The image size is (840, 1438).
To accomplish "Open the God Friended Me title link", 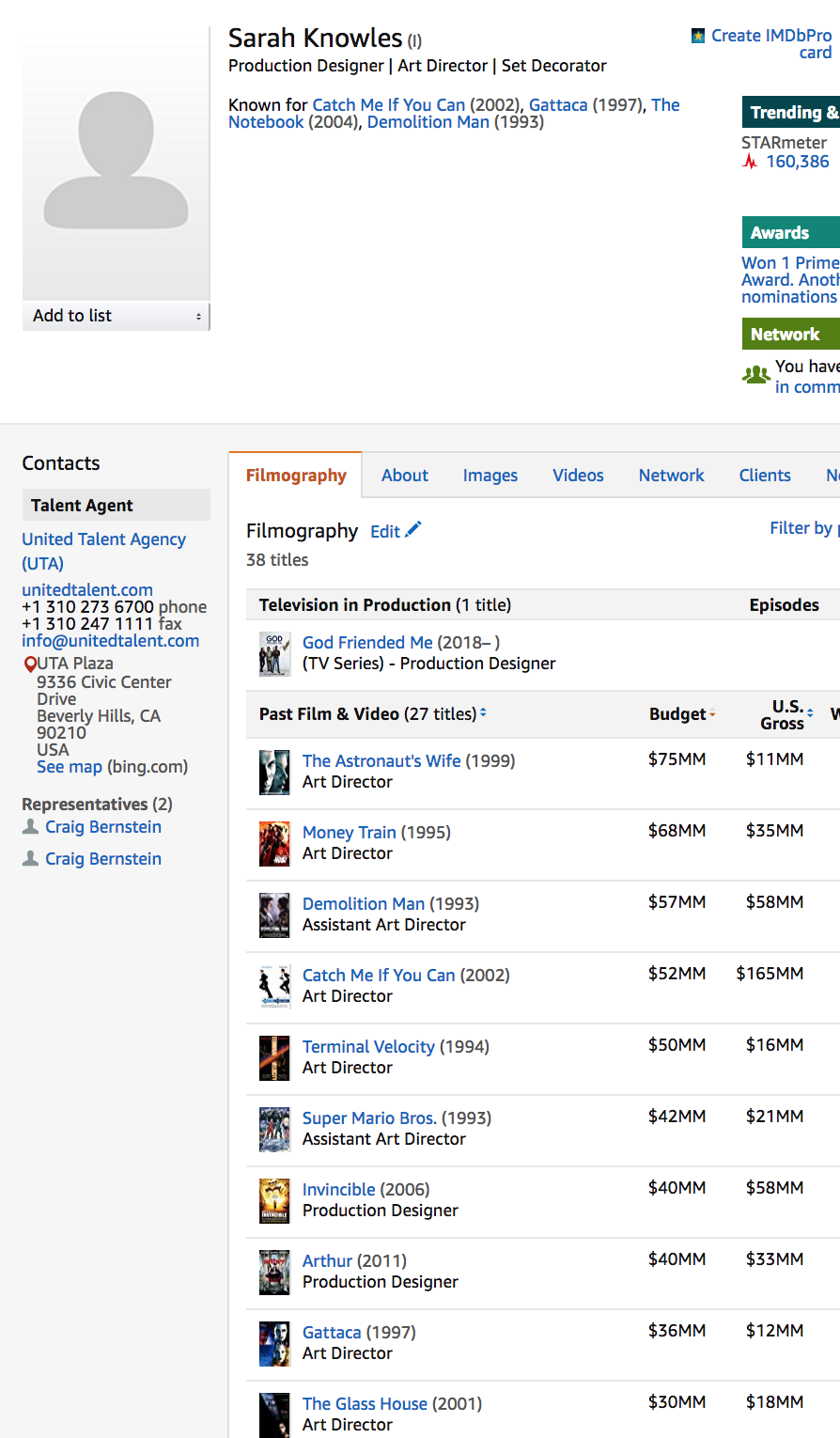I will tap(367, 643).
